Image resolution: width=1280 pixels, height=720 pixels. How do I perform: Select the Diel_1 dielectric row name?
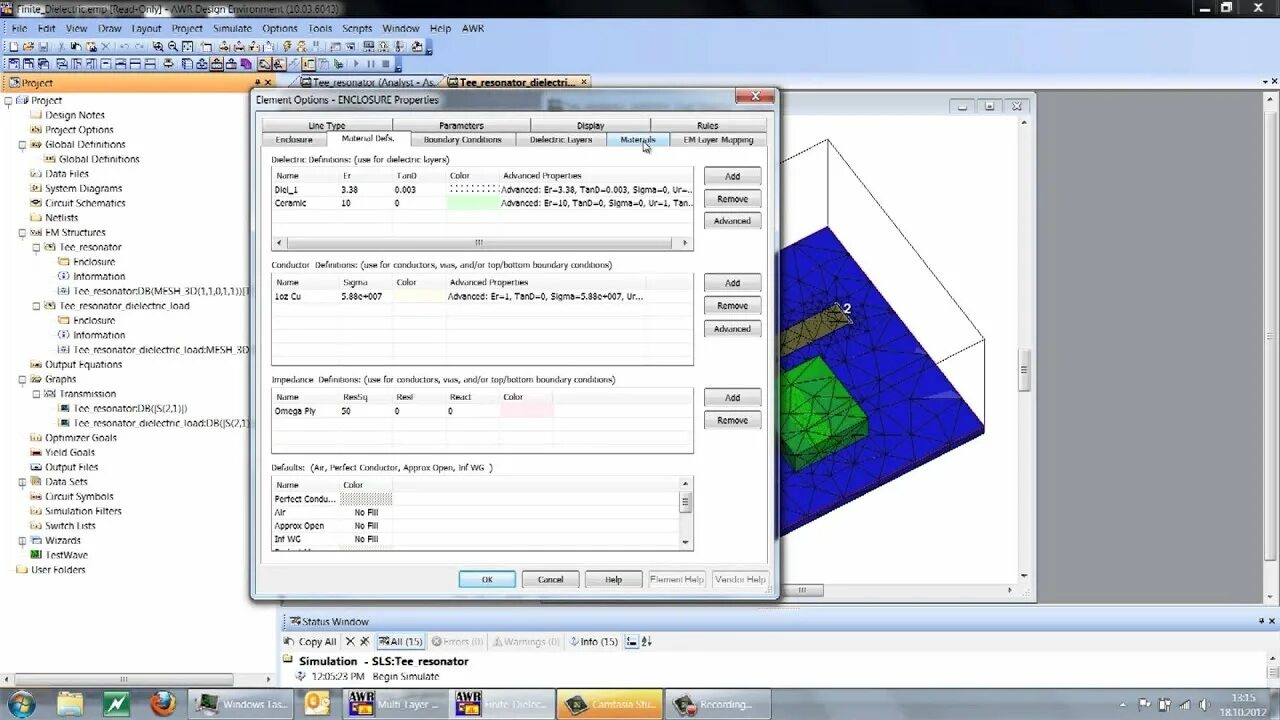pyautogui.click(x=287, y=189)
